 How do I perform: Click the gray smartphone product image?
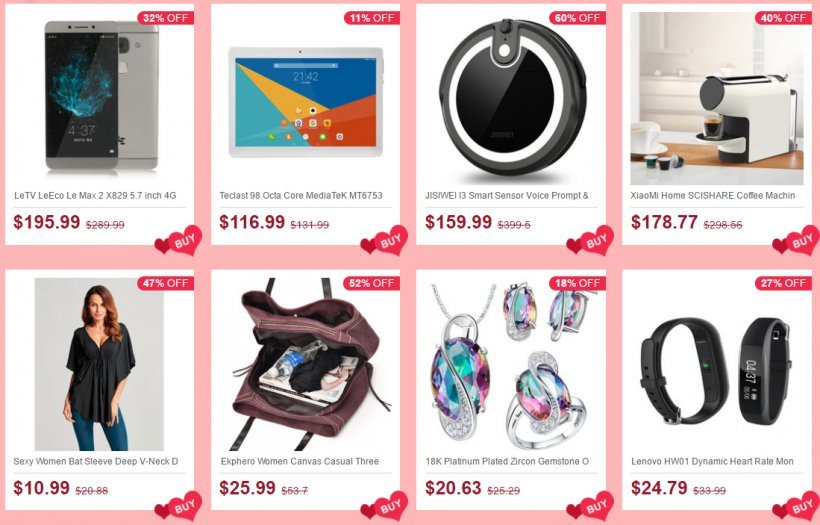click(x=101, y=95)
